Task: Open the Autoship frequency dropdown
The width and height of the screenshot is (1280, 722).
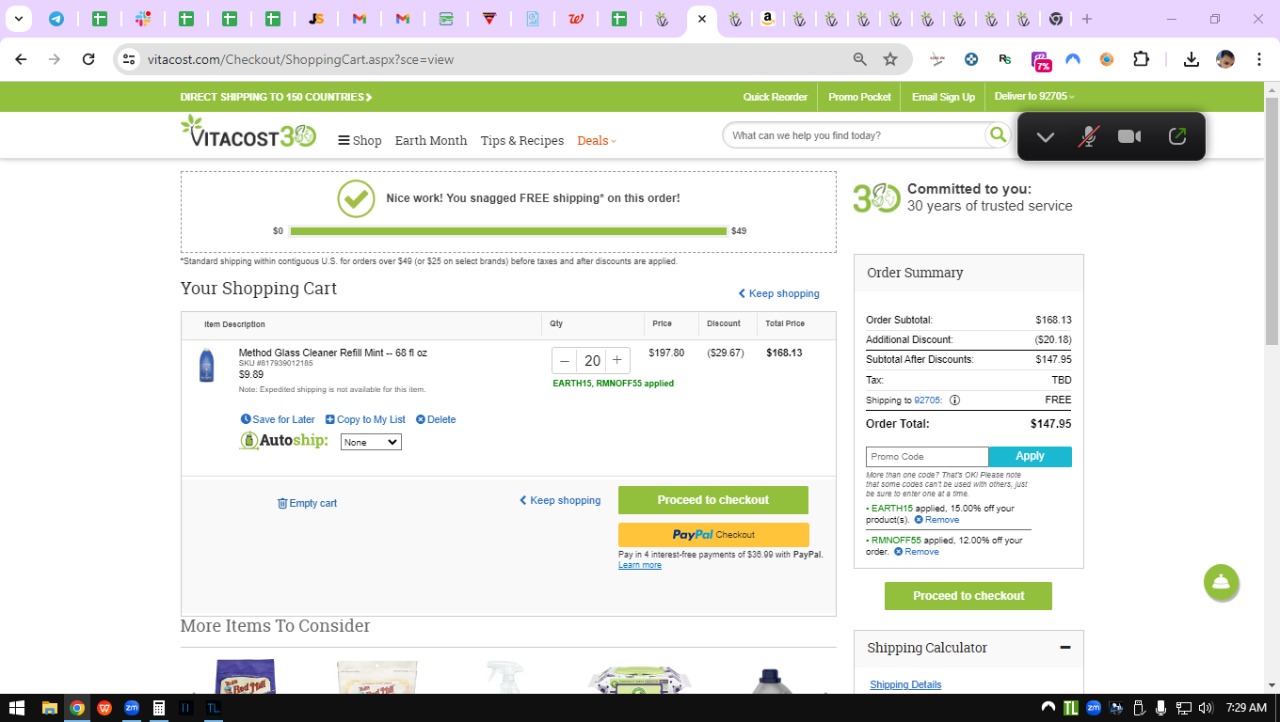Action: pos(371,442)
